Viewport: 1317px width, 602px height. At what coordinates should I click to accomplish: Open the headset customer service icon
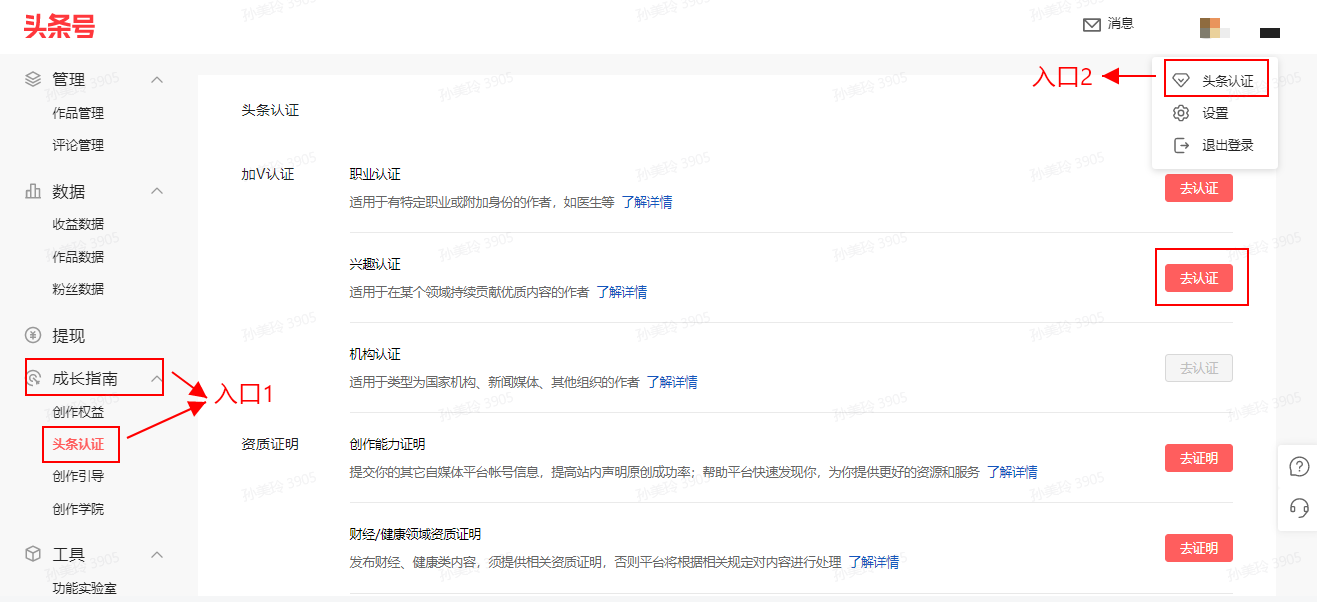point(1299,508)
